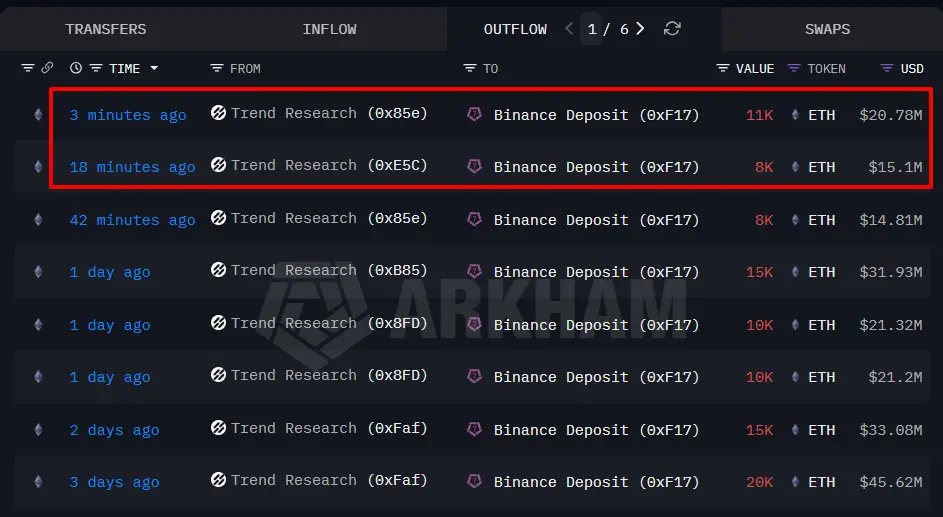Click the chain link icon in header
Screen dimensions: 943x517
(47, 68)
